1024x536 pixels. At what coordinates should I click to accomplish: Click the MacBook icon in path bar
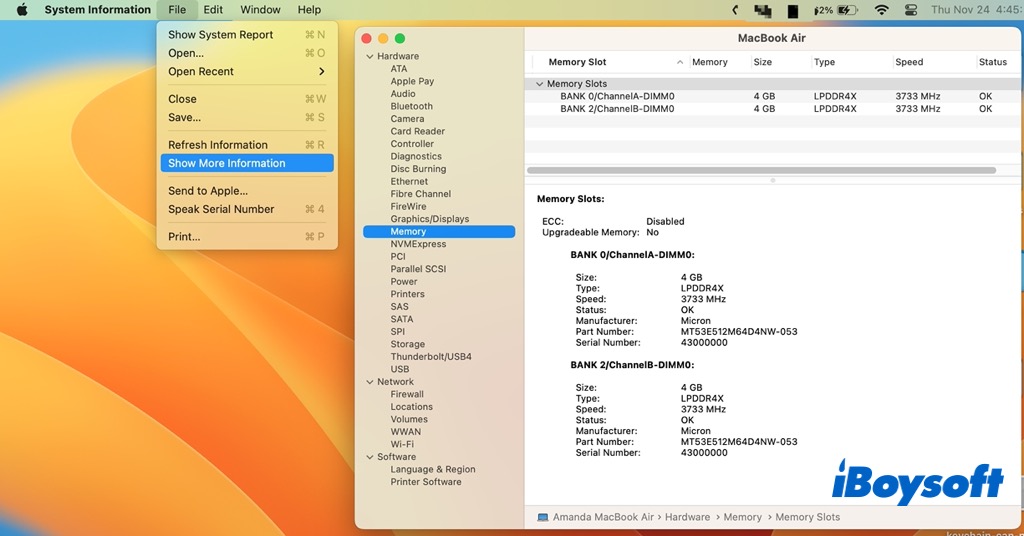coord(543,517)
